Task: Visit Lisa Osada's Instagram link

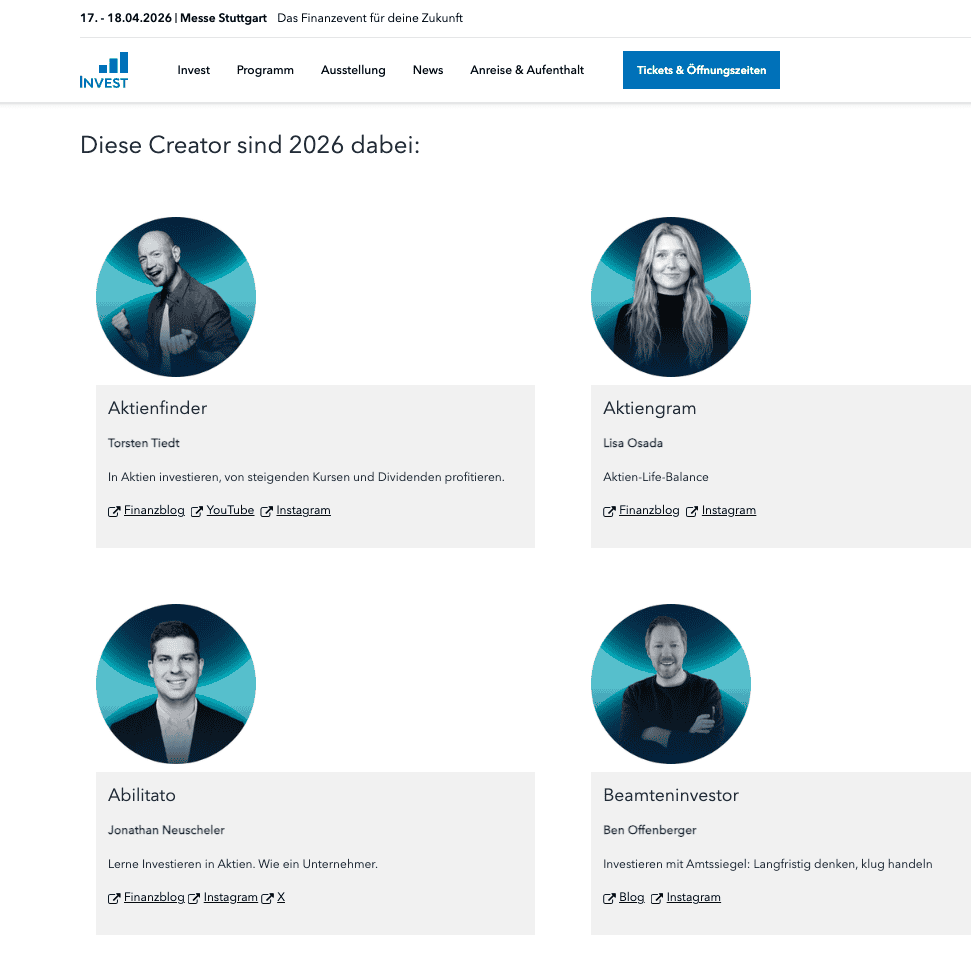Action: pyautogui.click(x=728, y=510)
